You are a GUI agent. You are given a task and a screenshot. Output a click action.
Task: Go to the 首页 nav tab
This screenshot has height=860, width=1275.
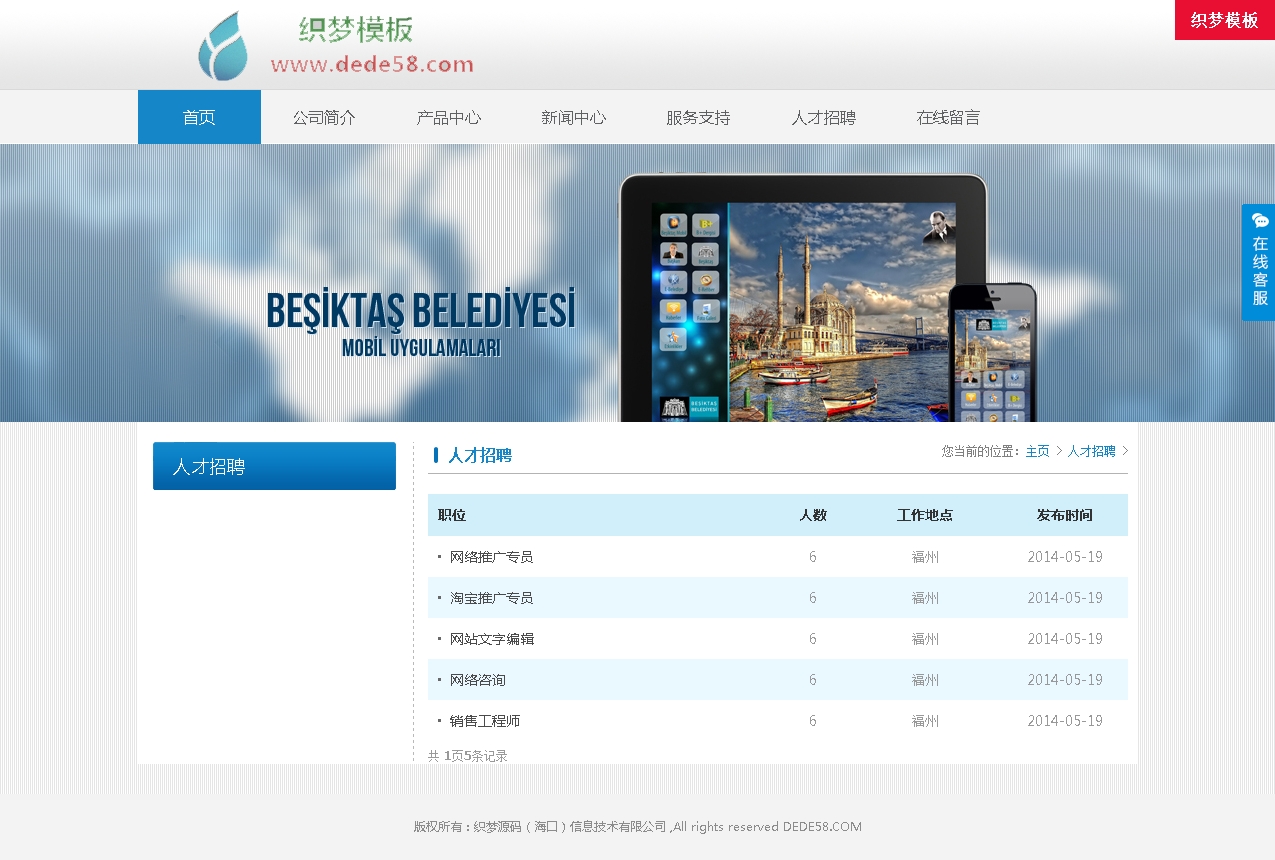[199, 117]
